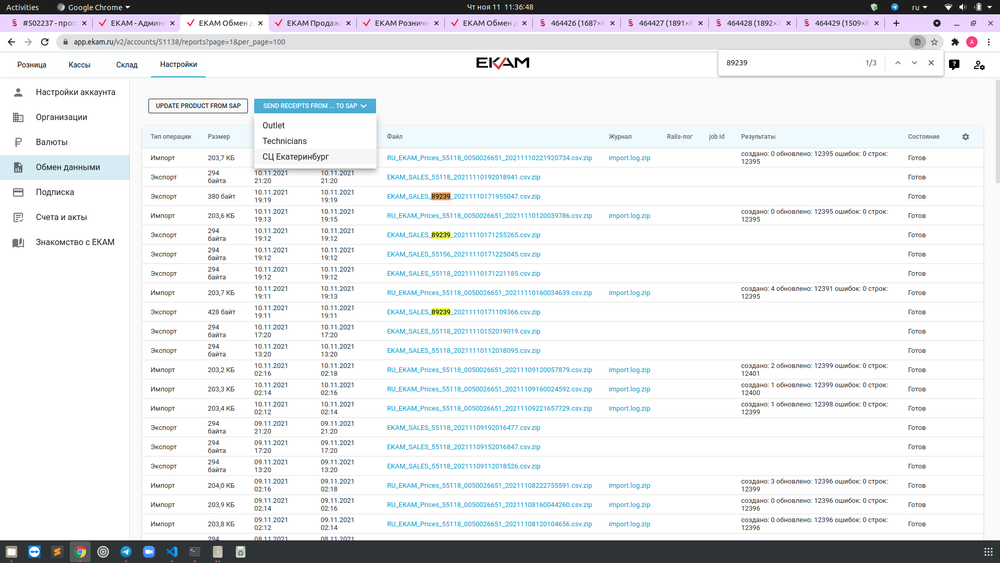Select Outlet from the dropdown list
The height and width of the screenshot is (563, 1000).
tap(274, 126)
